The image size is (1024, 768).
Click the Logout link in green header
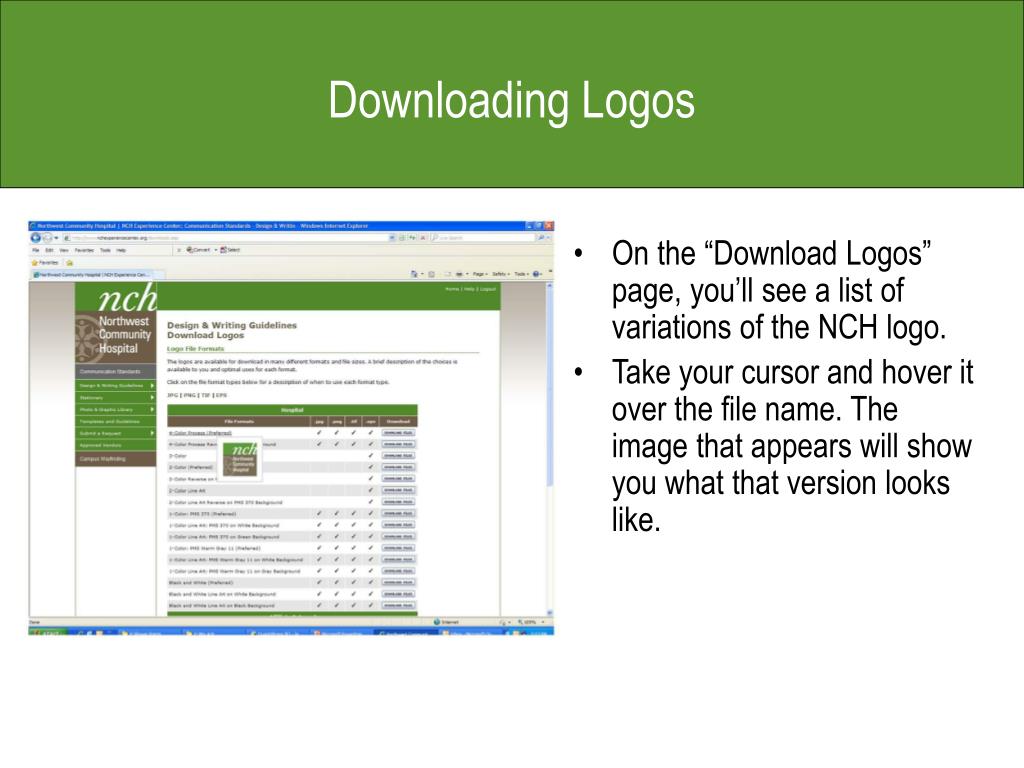pyautogui.click(x=488, y=288)
